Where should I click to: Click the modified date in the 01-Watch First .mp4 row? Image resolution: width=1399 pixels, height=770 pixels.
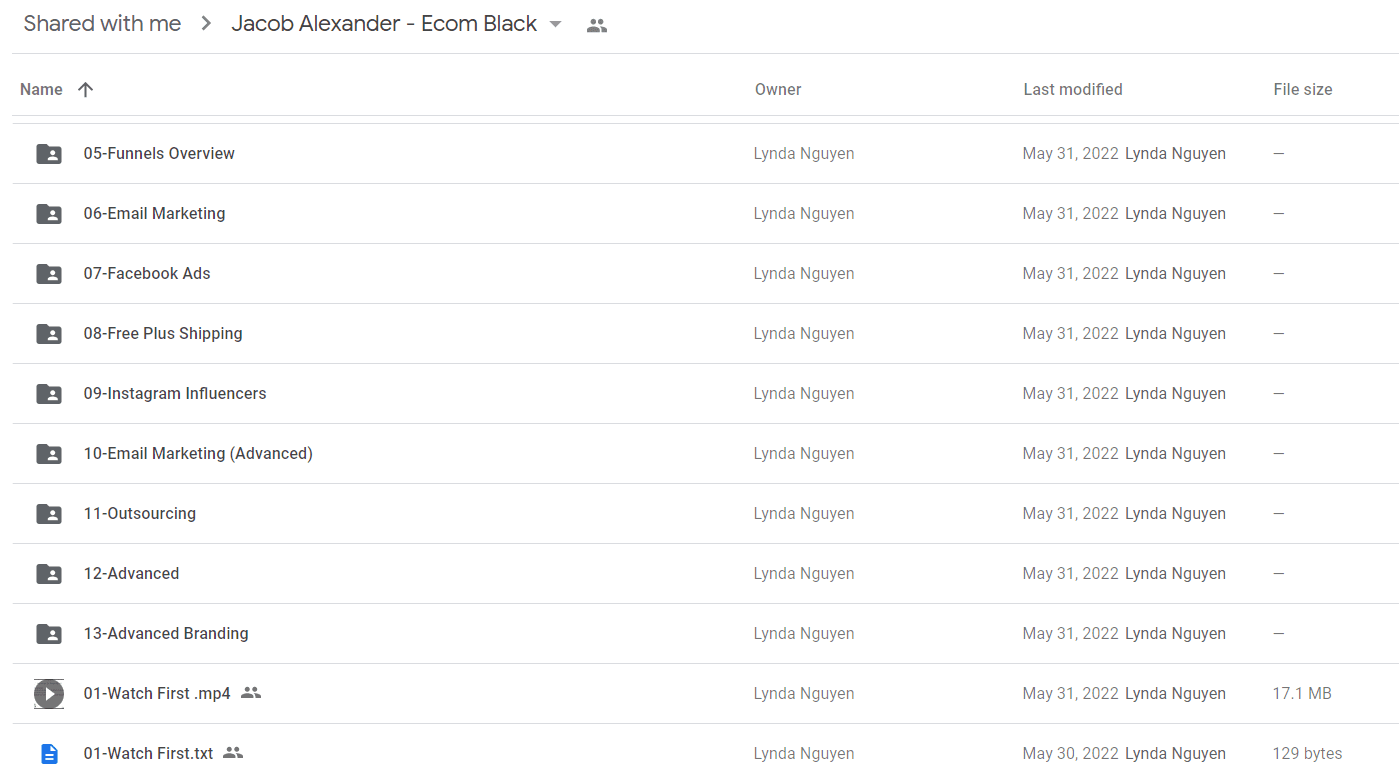tap(1070, 693)
